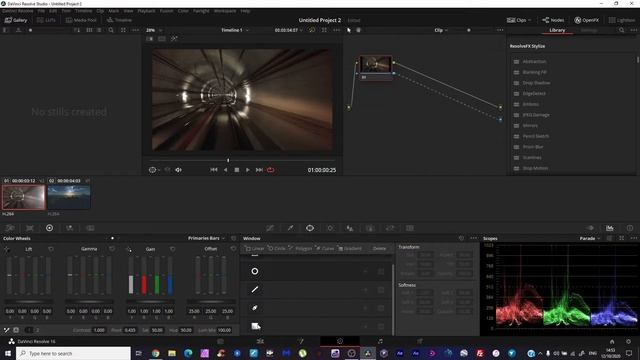Open the Color menu
This screenshot has width=640, height=360.
coord(183,11)
